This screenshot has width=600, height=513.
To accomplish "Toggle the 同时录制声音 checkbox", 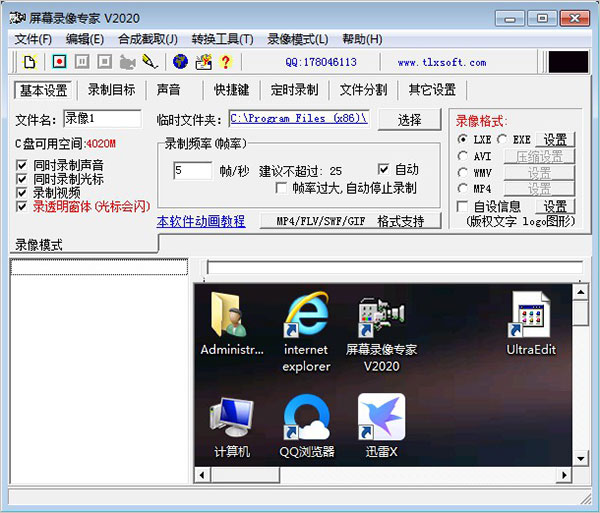I will coord(24,164).
